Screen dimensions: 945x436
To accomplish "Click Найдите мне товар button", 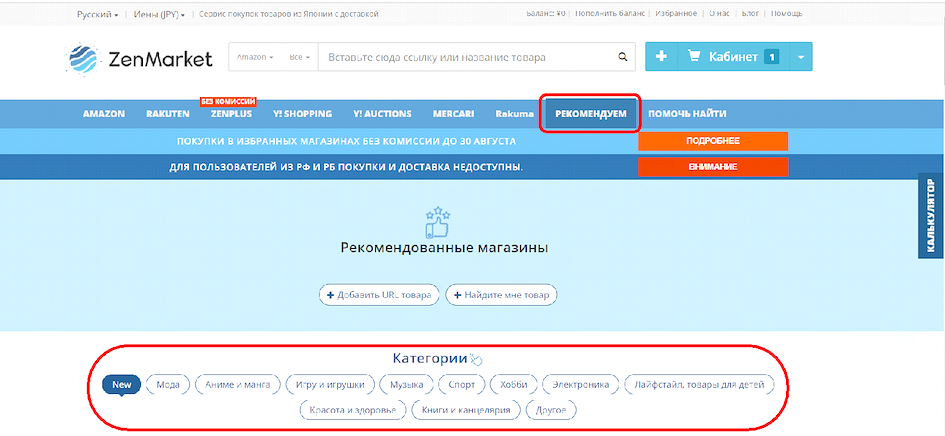I will [x=501, y=295].
